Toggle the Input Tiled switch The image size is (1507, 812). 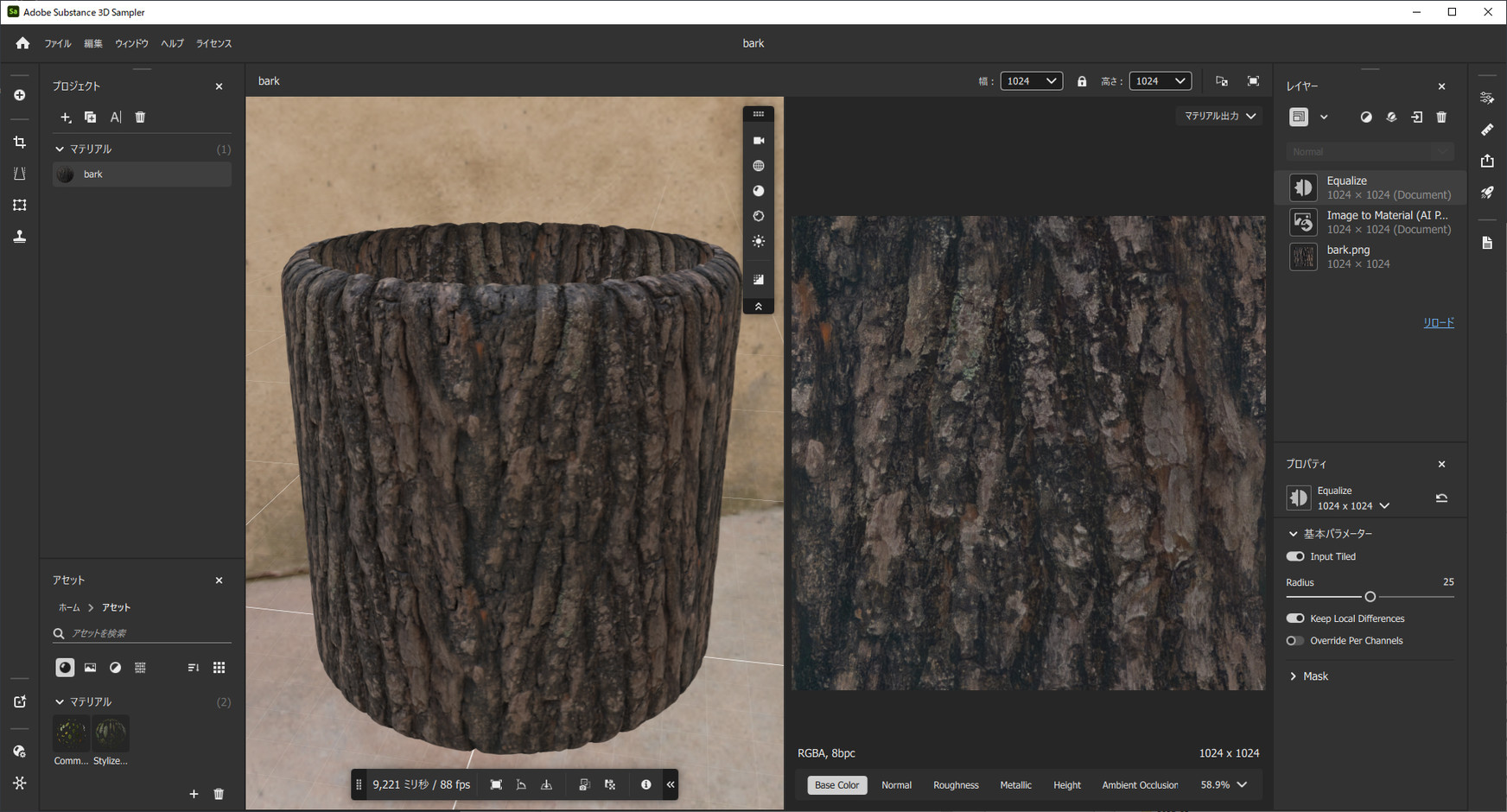click(1295, 557)
